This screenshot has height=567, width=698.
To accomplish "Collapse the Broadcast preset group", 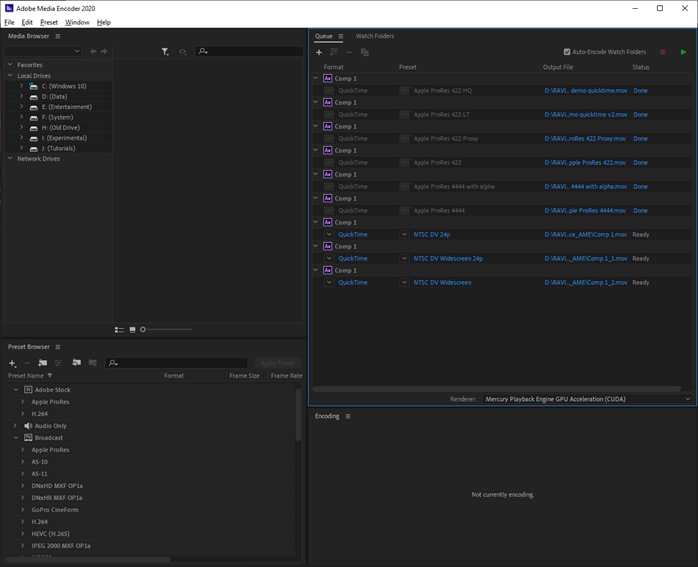I will coord(17,438).
